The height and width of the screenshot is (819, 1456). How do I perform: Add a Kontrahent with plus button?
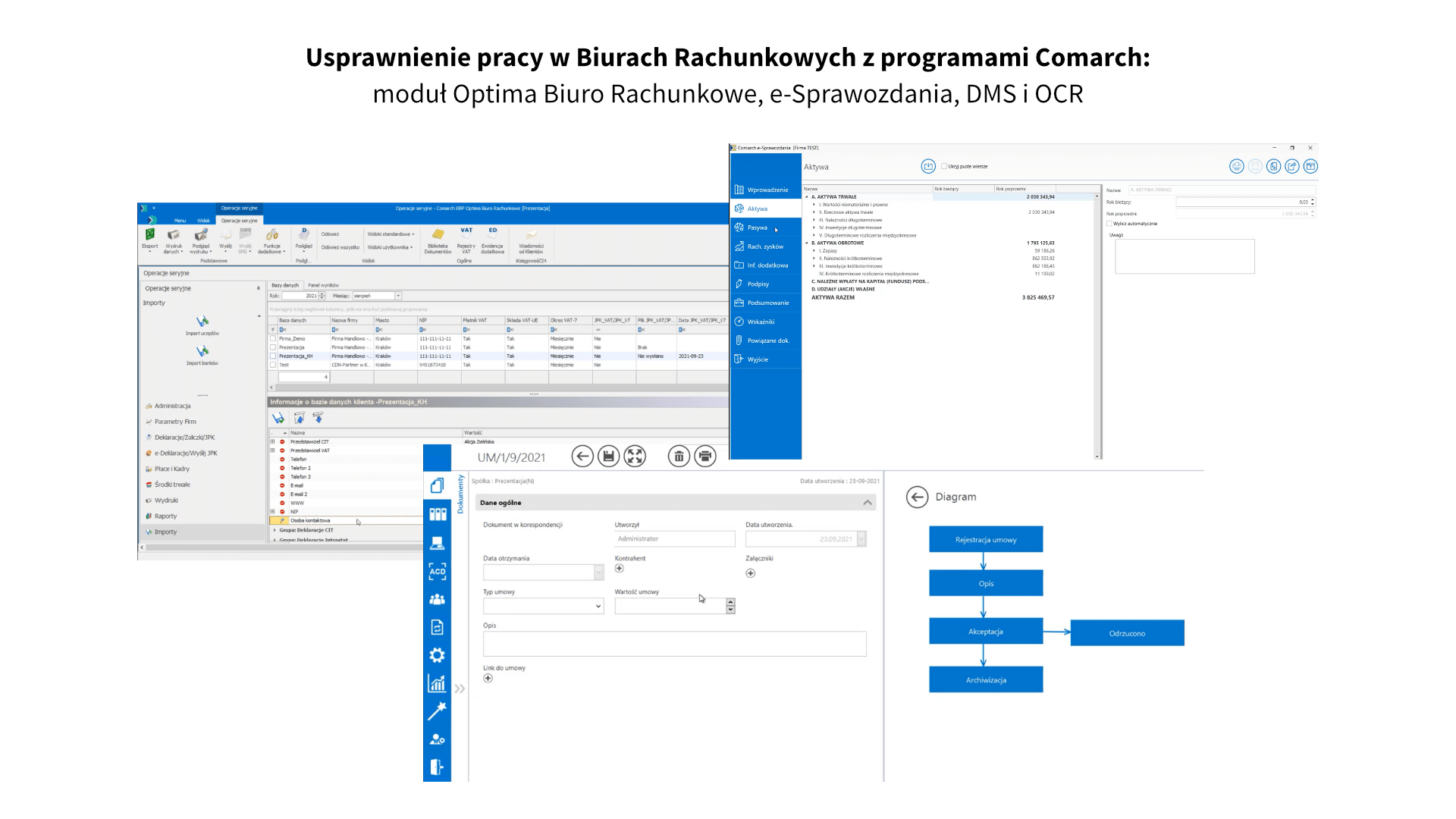(x=620, y=569)
